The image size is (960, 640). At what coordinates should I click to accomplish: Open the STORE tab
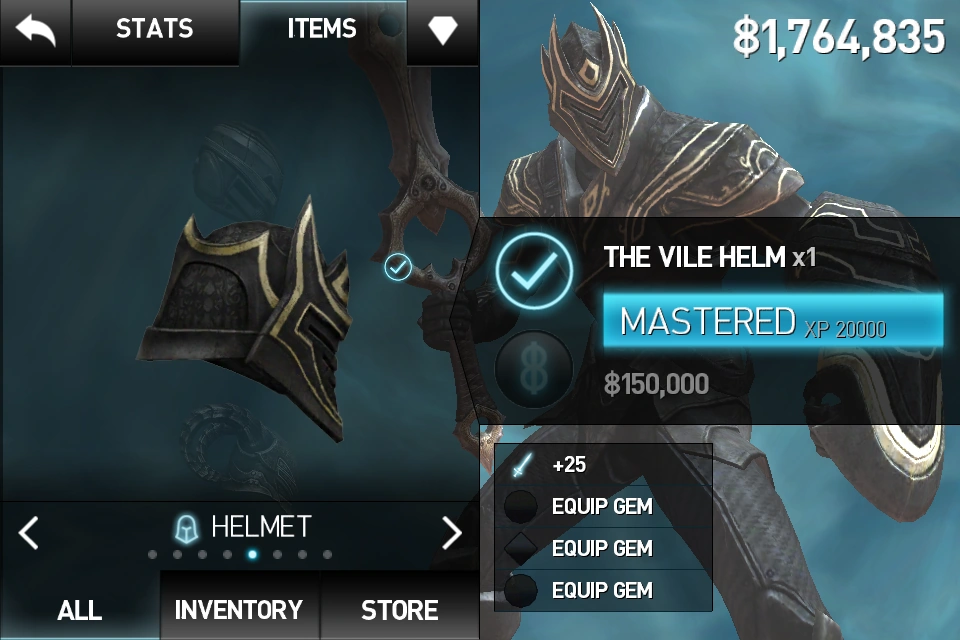click(x=400, y=610)
